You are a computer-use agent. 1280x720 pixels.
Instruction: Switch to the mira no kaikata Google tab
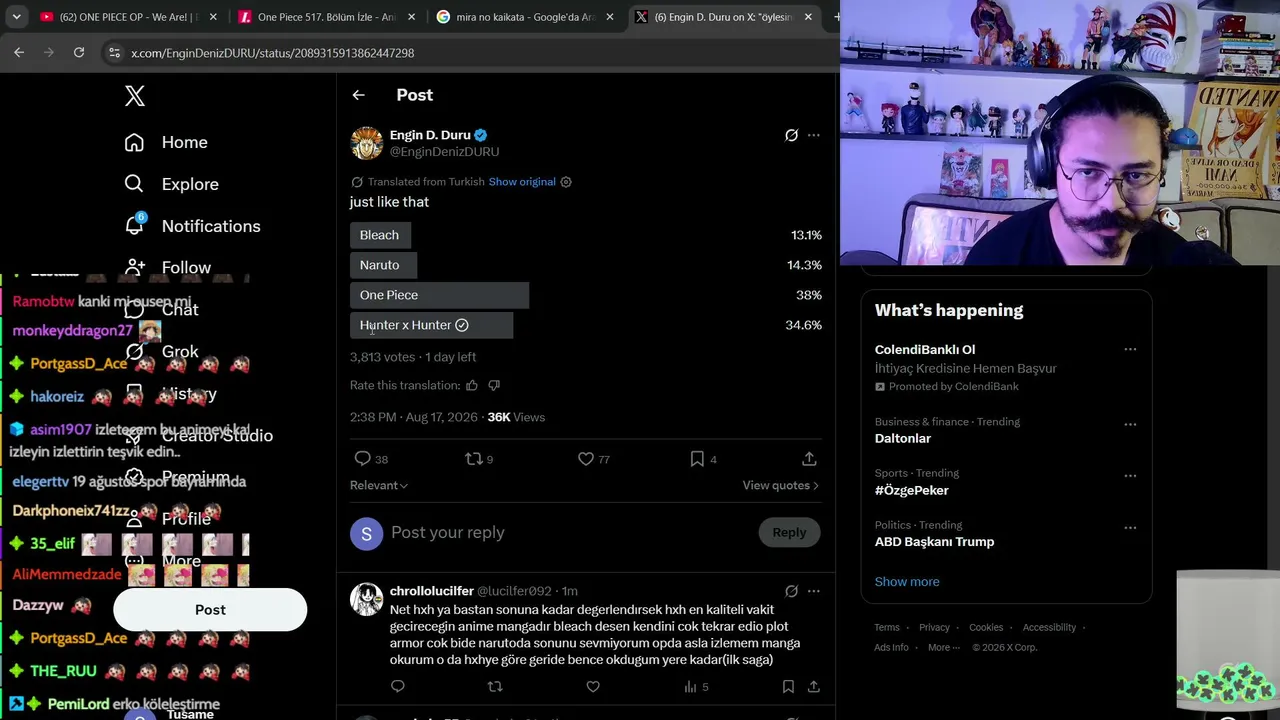click(524, 17)
